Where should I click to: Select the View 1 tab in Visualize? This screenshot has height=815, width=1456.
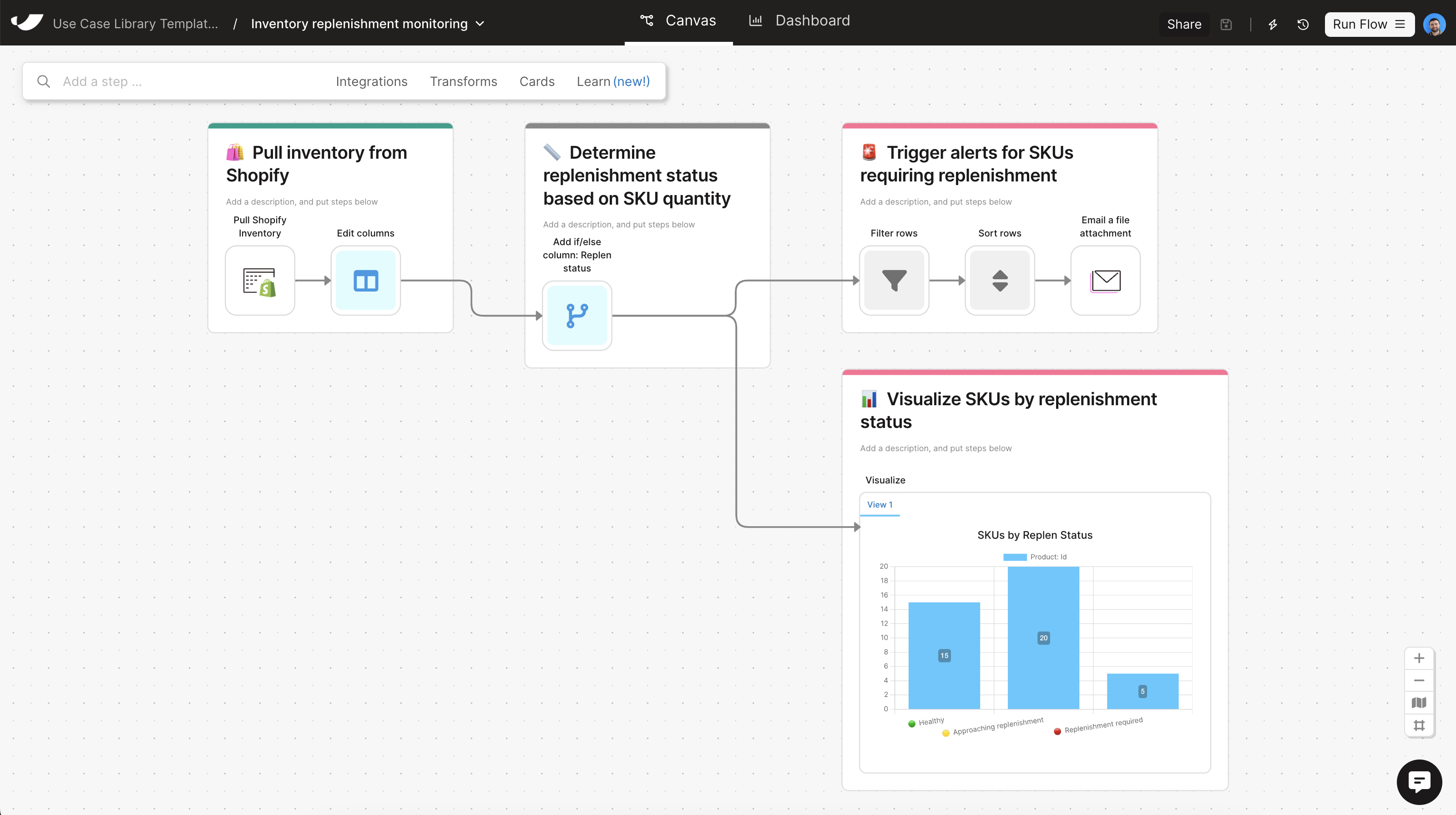880,504
